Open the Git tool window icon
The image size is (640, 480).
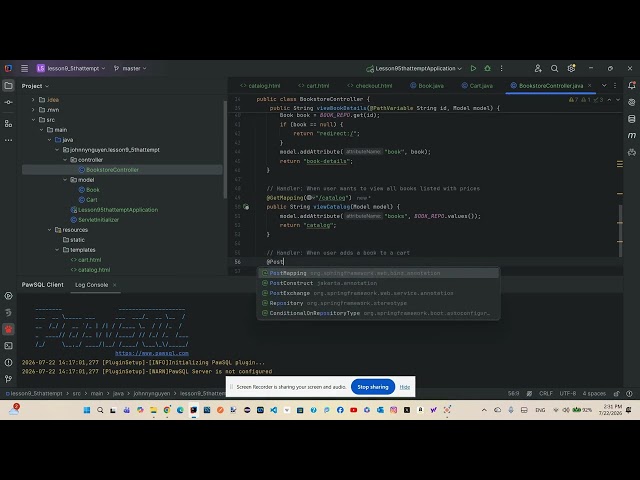click(x=8, y=379)
